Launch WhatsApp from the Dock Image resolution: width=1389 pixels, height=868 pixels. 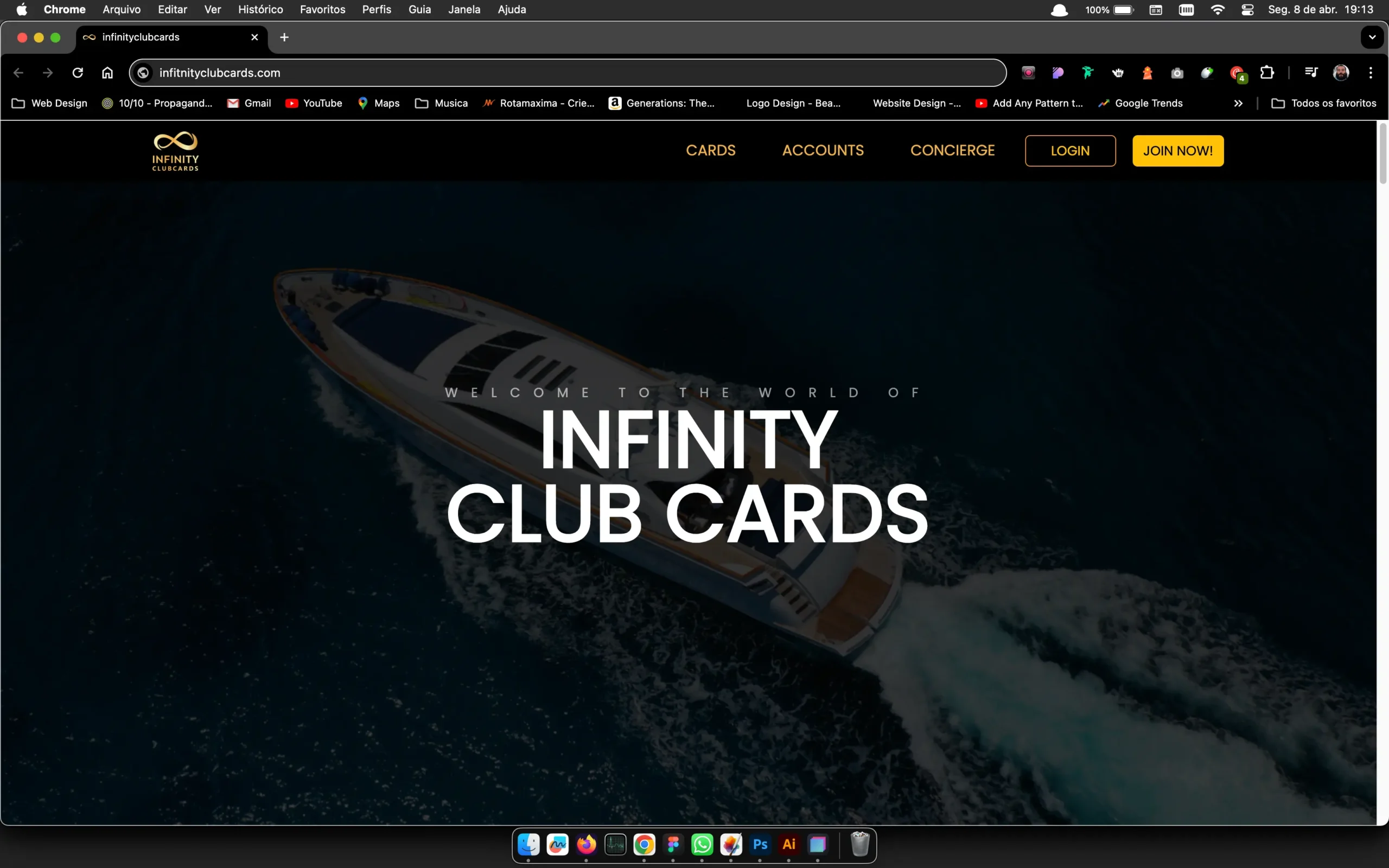(x=702, y=844)
